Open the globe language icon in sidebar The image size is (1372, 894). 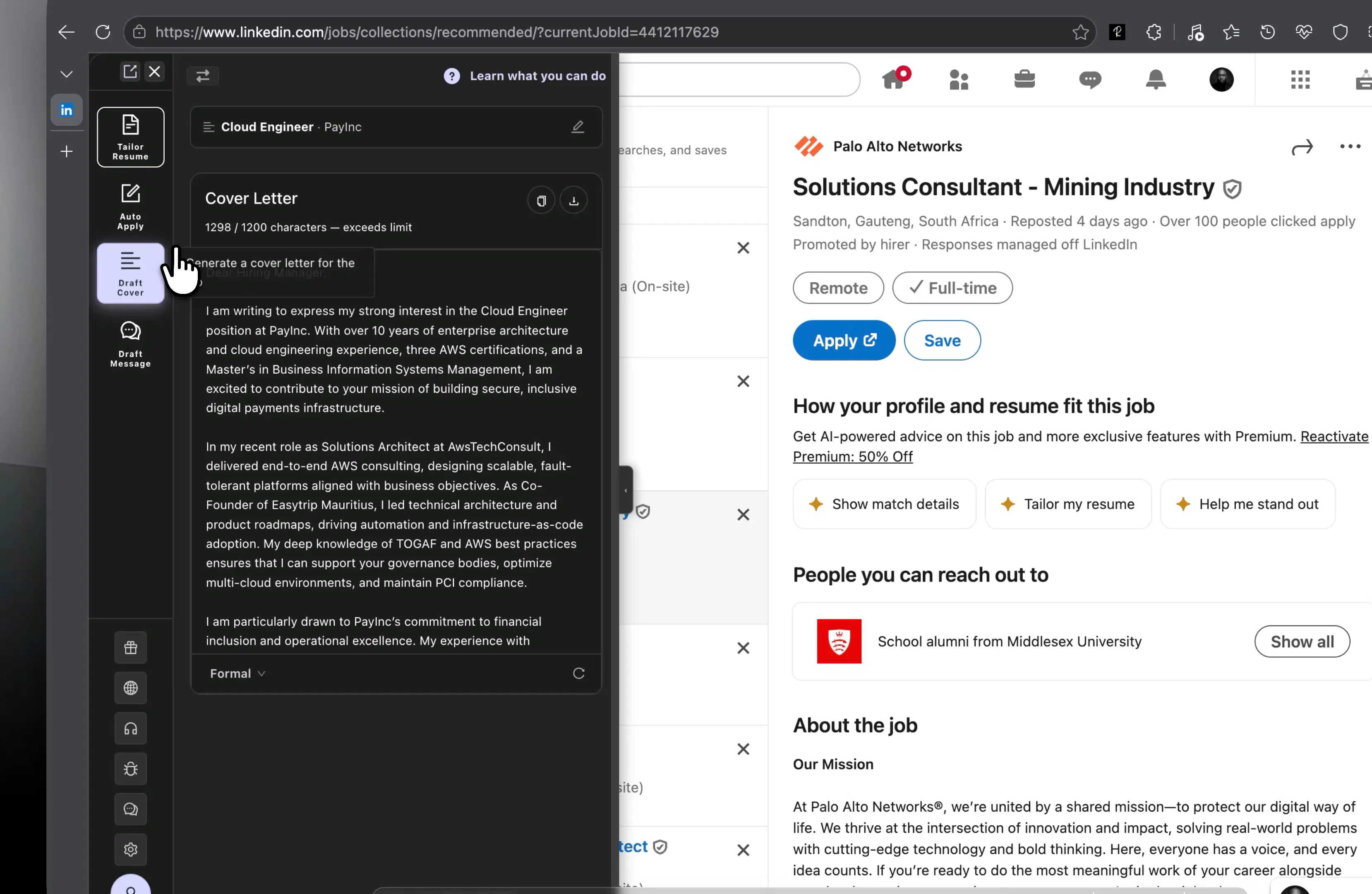tap(131, 688)
